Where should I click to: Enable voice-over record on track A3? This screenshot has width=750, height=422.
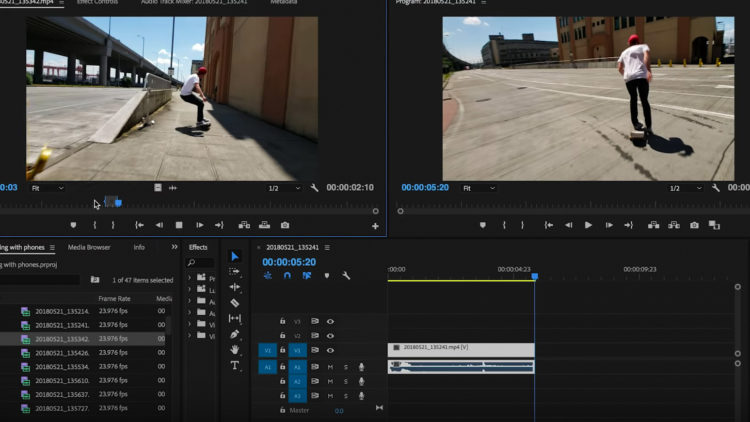click(x=362, y=396)
